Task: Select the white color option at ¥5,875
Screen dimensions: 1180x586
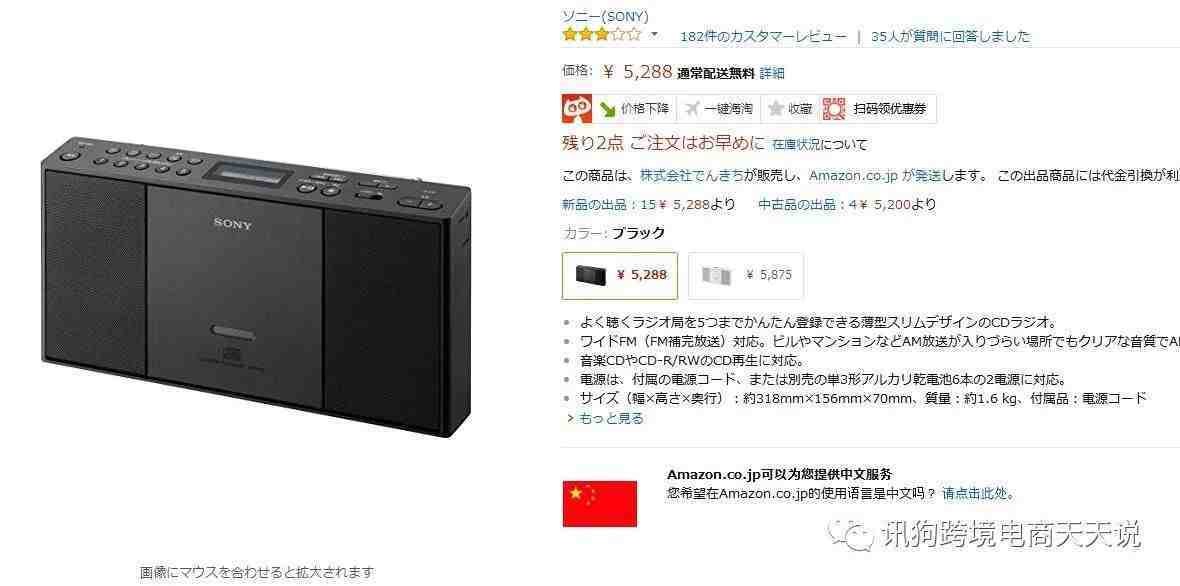Action: point(746,275)
